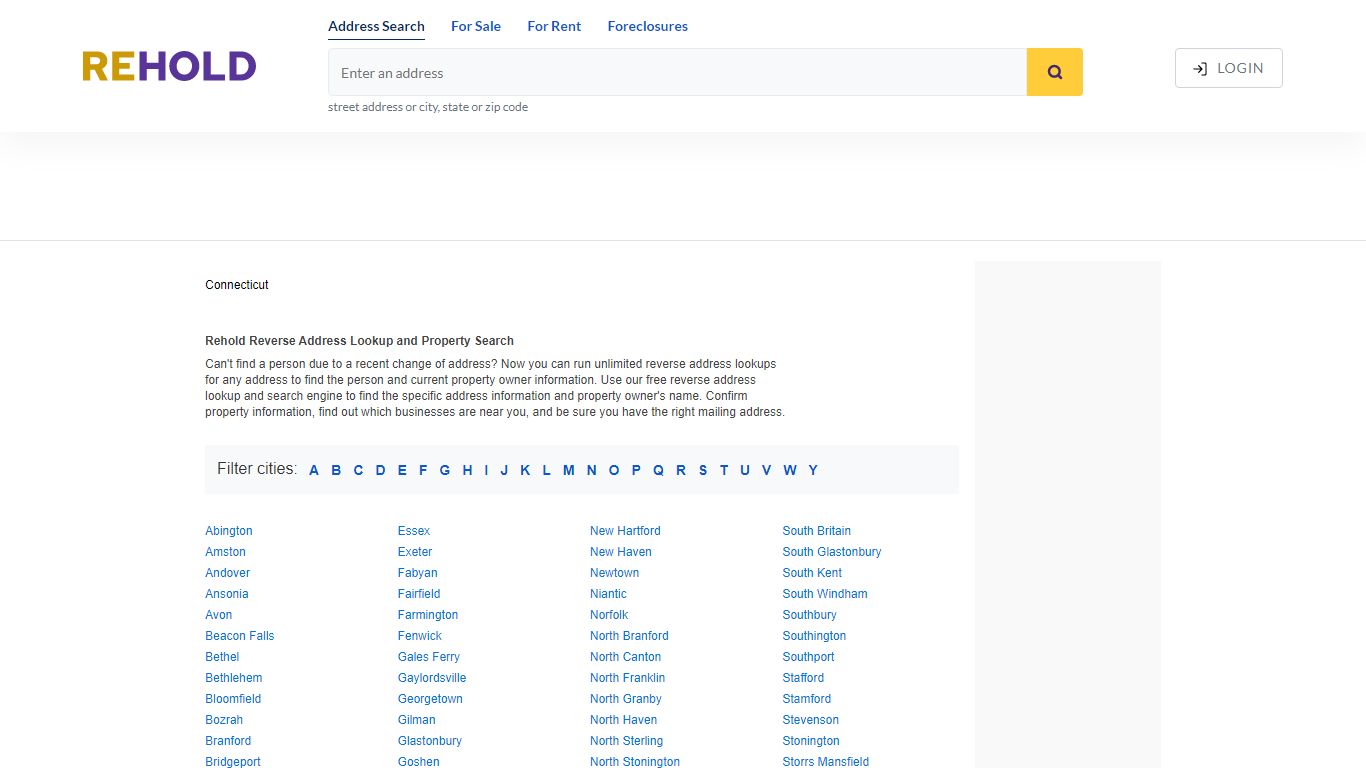This screenshot has height=768, width=1366.
Task: Filter cities by letter K
Action: pos(525,470)
